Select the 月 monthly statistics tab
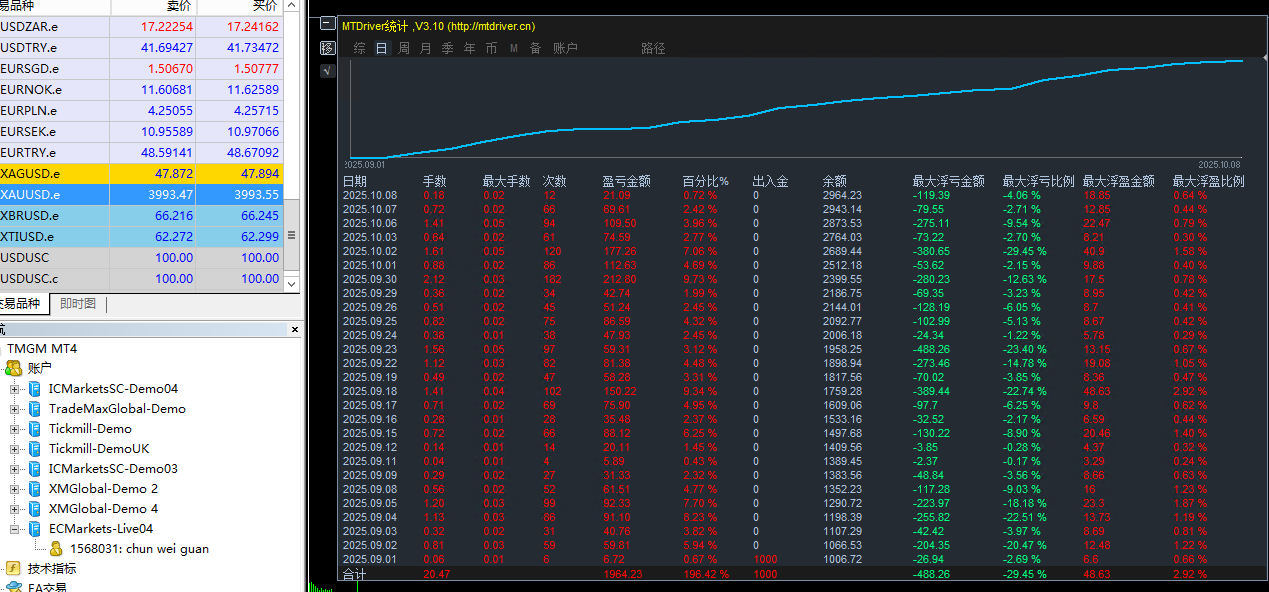Screen dimensions: 1269x592 pyautogui.click(x=426, y=48)
